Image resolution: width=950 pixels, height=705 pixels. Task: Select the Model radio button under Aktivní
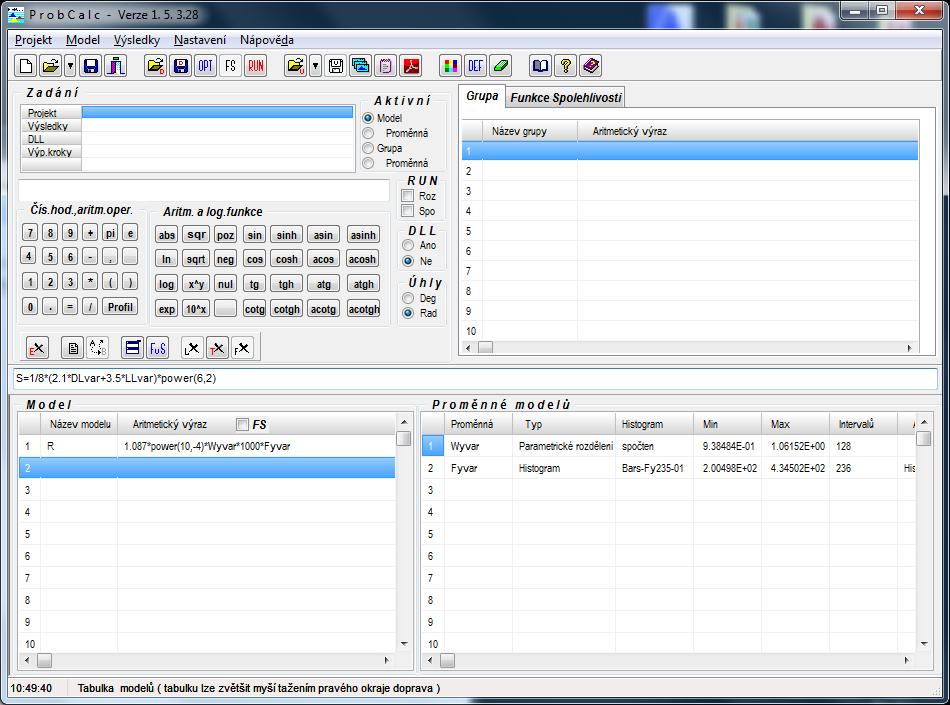[368, 118]
